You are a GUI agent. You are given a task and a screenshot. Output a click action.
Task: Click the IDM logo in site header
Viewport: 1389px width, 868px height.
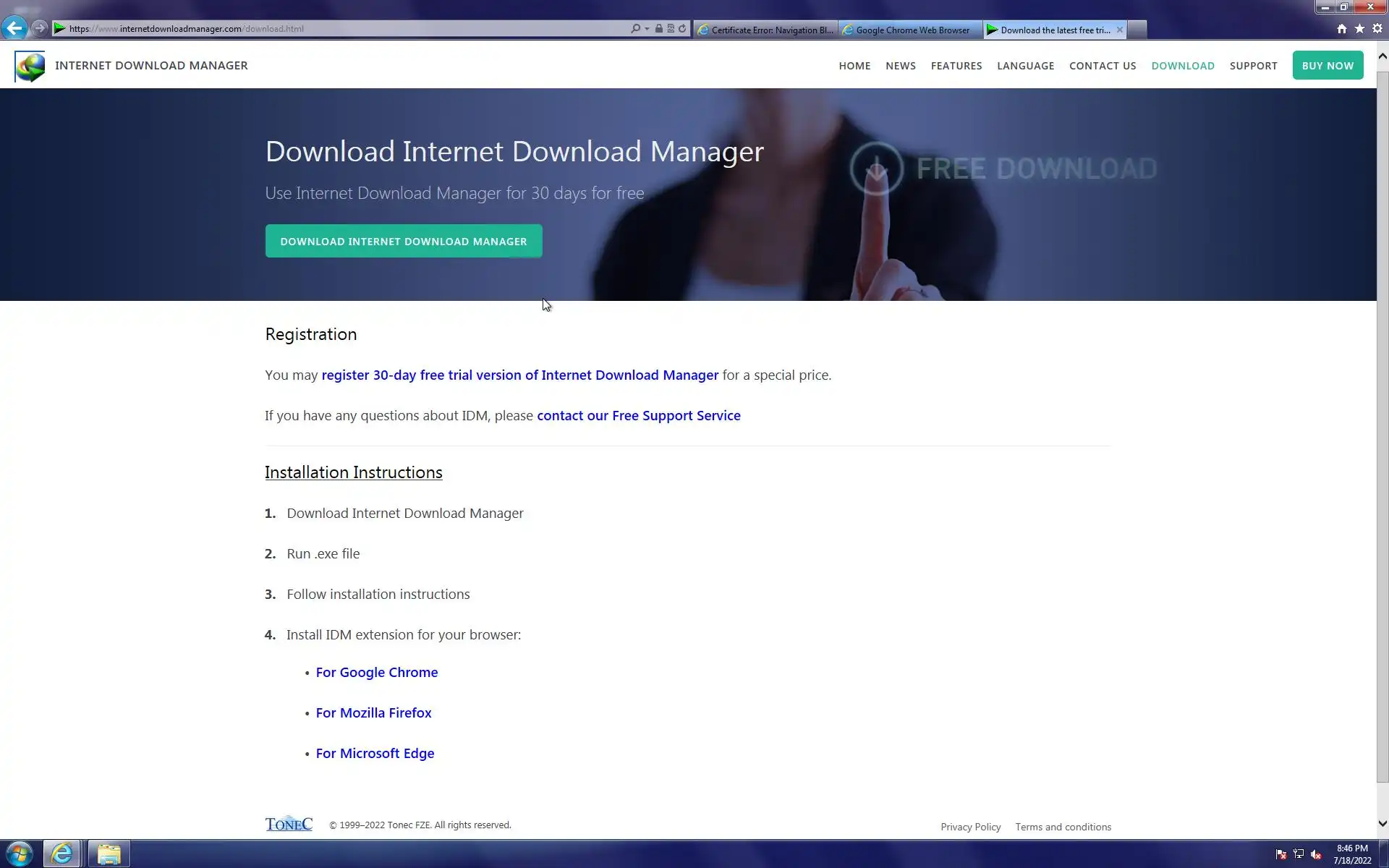30,66
